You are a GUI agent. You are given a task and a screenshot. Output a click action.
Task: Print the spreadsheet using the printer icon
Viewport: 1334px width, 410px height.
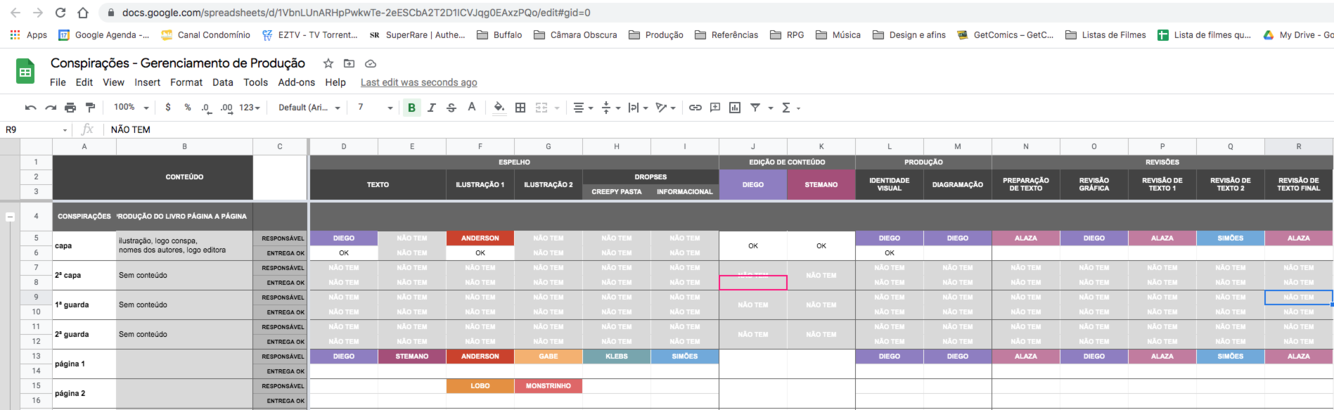[x=70, y=108]
